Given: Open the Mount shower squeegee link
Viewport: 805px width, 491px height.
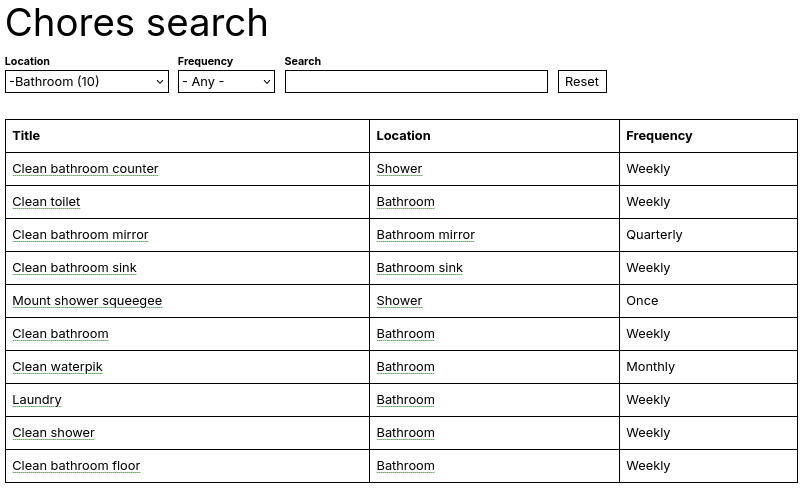Looking at the screenshot, I should [x=87, y=301].
